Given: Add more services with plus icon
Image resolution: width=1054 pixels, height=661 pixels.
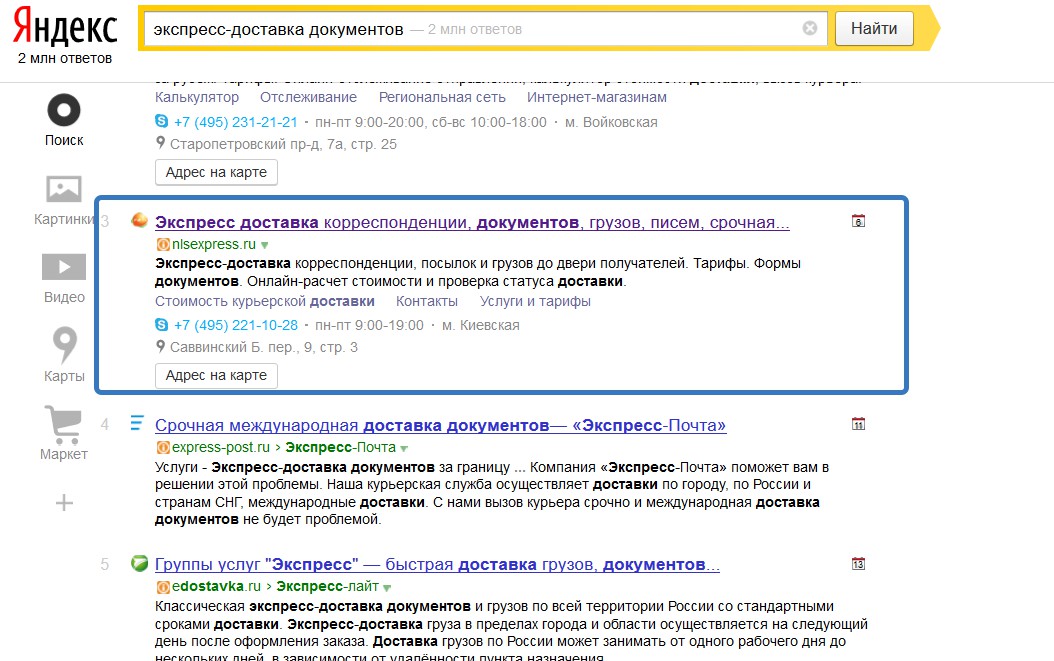Looking at the screenshot, I should 64,503.
